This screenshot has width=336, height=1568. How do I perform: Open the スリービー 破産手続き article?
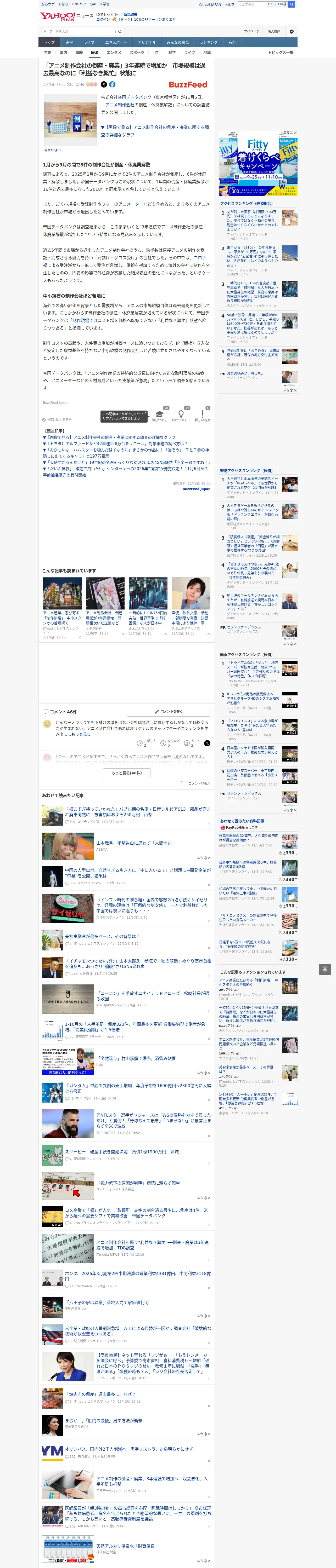[x=122, y=1152]
